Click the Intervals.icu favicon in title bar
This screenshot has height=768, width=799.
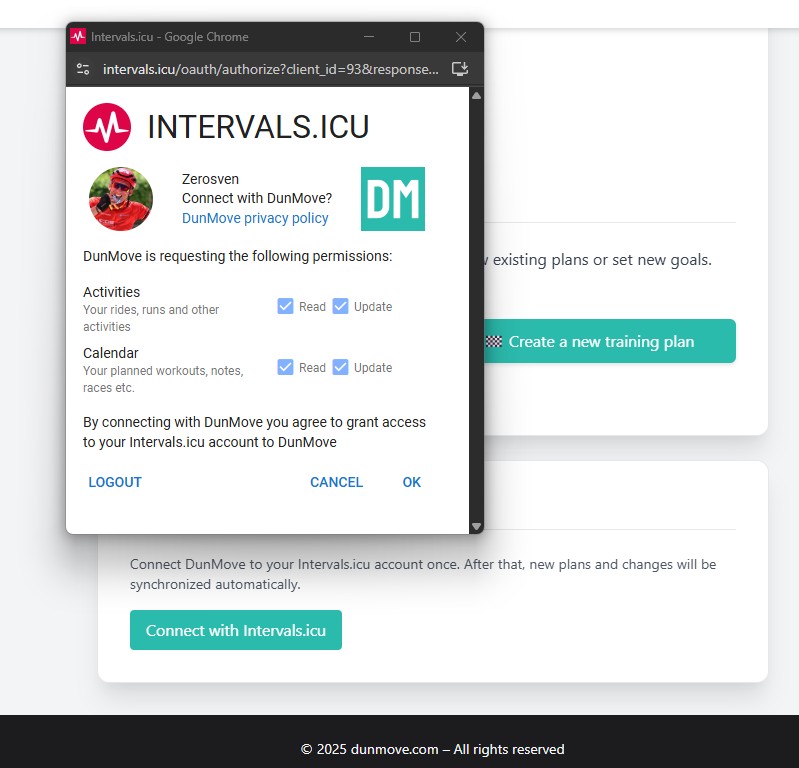point(78,37)
